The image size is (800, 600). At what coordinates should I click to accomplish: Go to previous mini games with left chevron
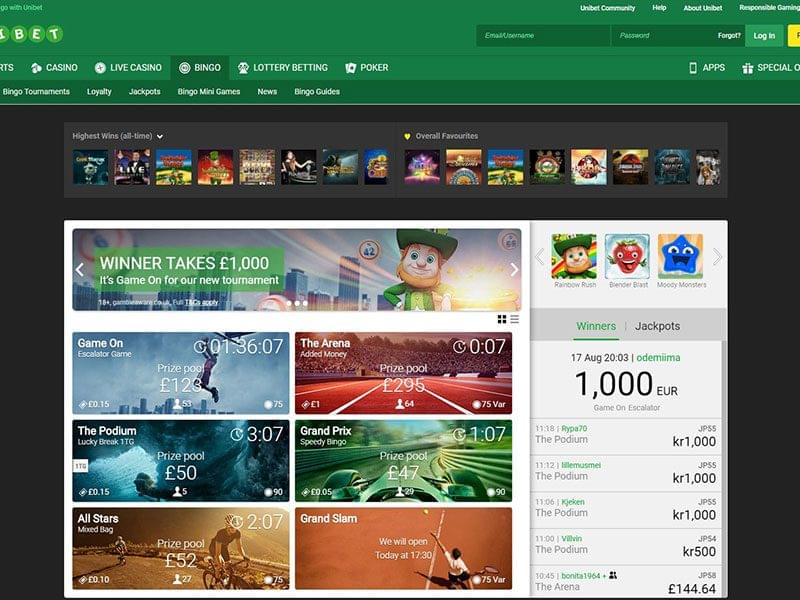[540, 256]
